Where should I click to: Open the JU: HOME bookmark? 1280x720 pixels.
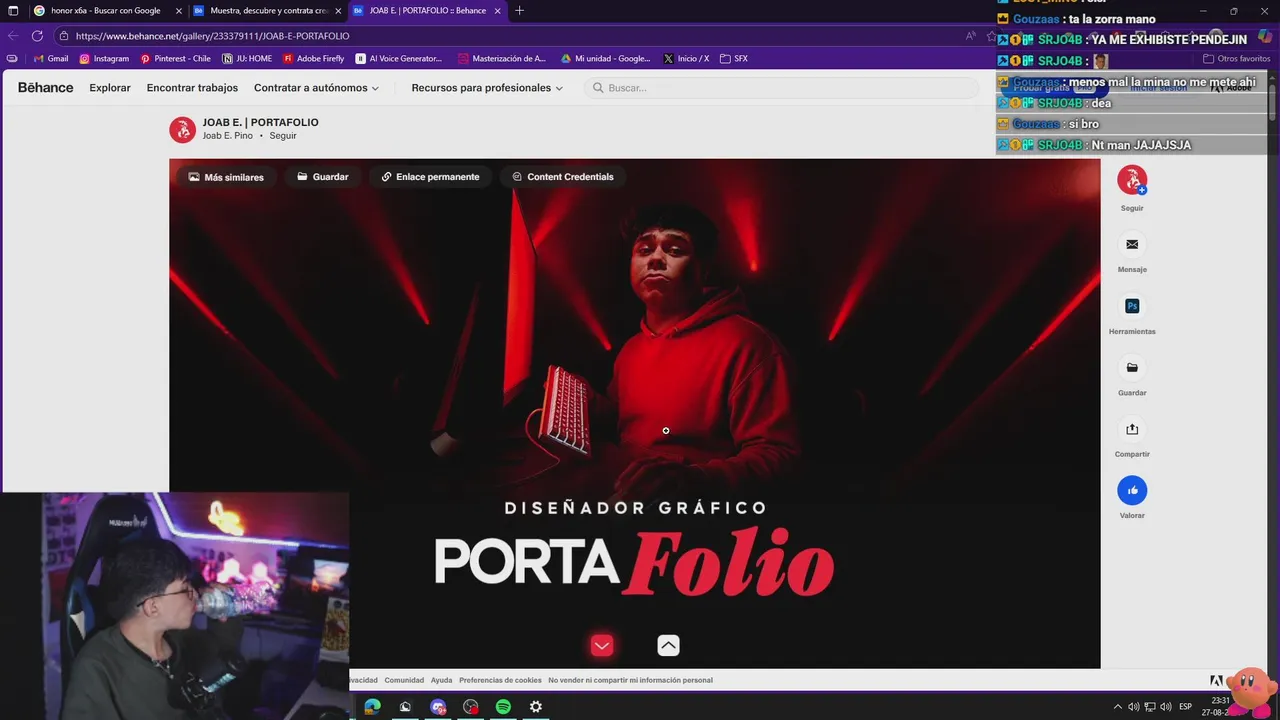point(247,59)
